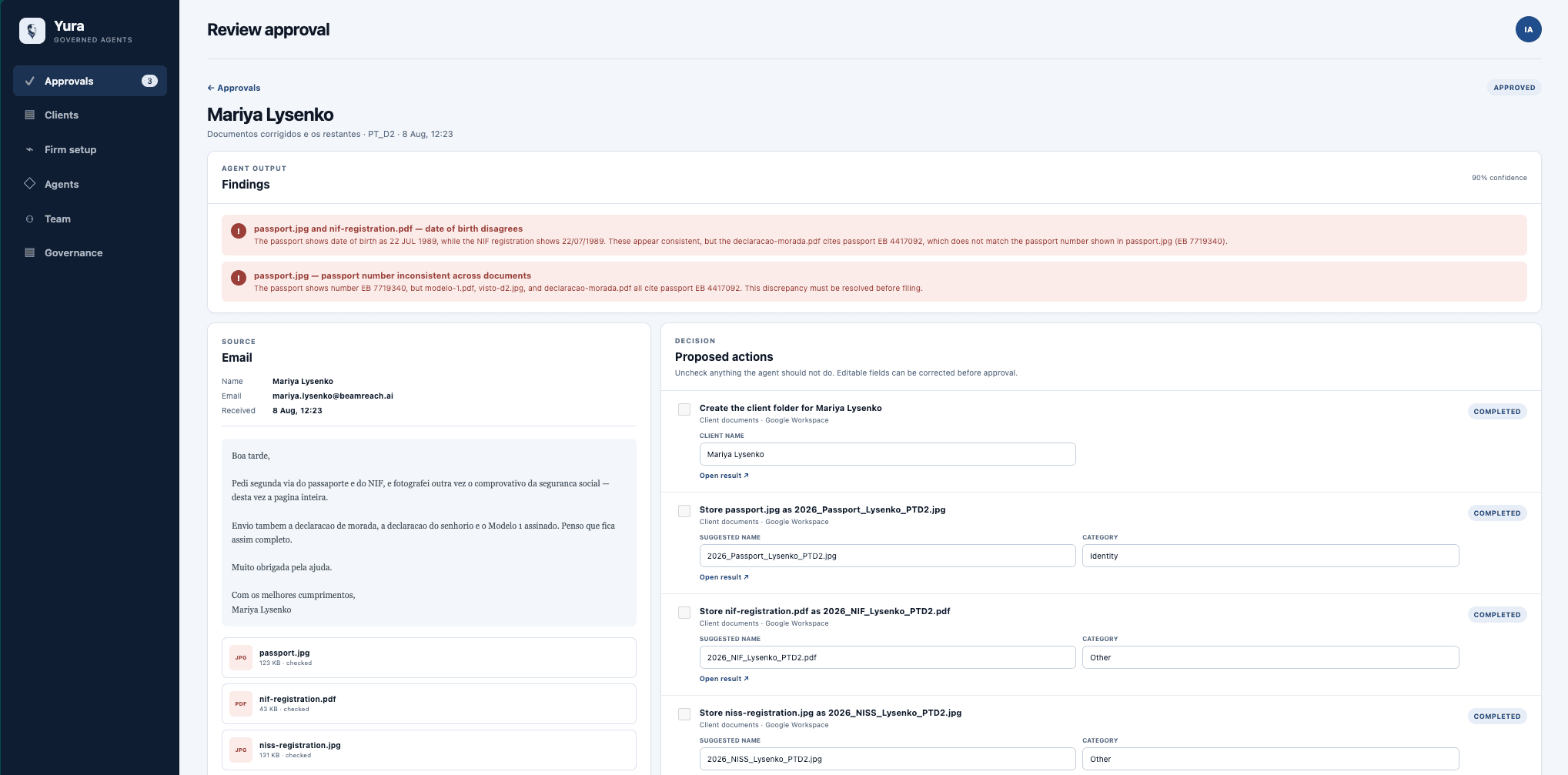
Task: Click the Received value 8 Aug, 12:23
Action: pos(297,411)
